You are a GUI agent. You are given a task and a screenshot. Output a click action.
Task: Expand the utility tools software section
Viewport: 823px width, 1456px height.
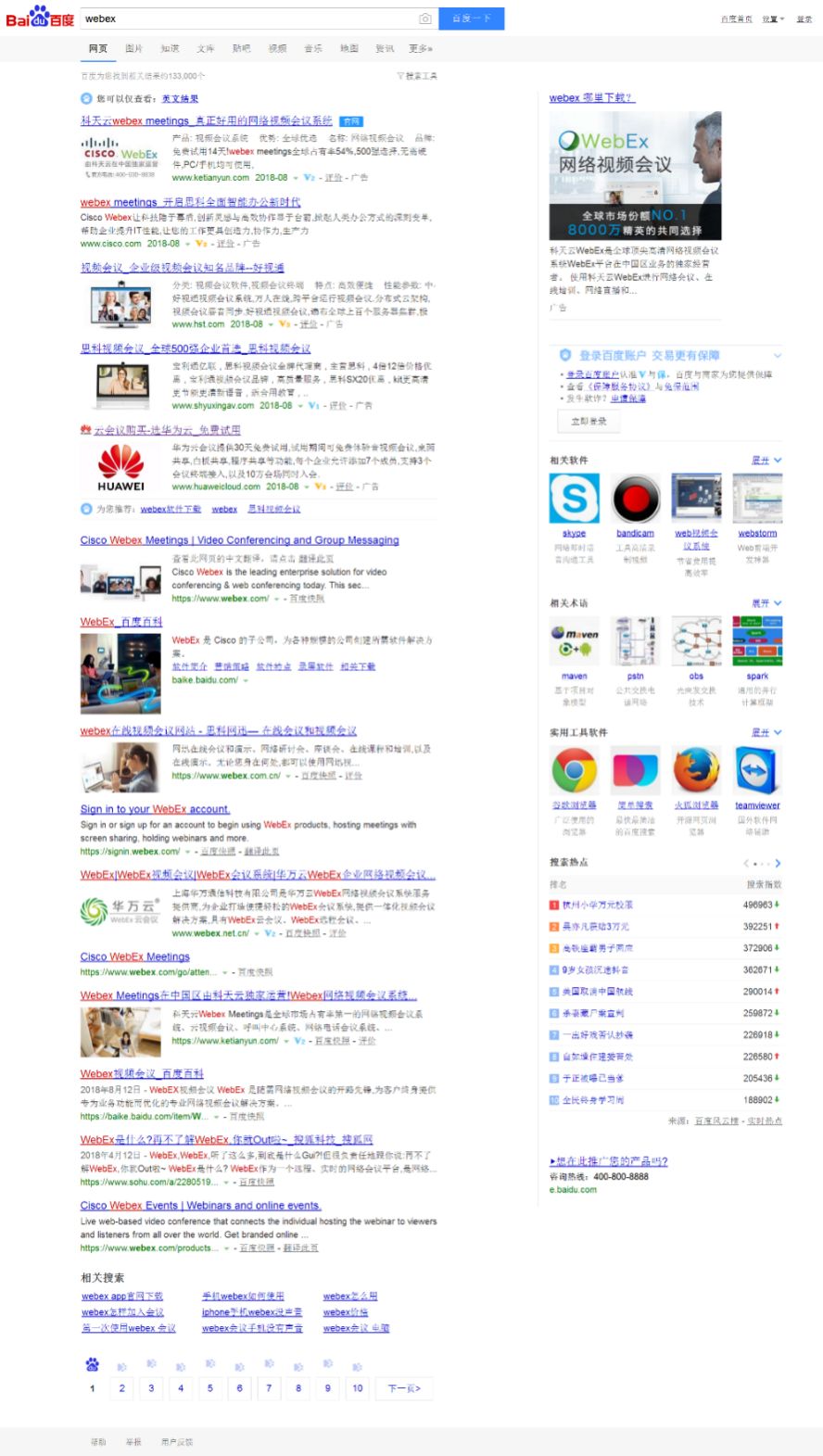(766, 732)
